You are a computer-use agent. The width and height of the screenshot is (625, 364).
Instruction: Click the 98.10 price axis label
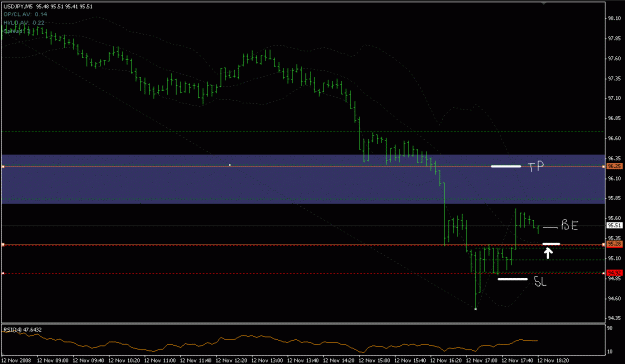point(614,18)
